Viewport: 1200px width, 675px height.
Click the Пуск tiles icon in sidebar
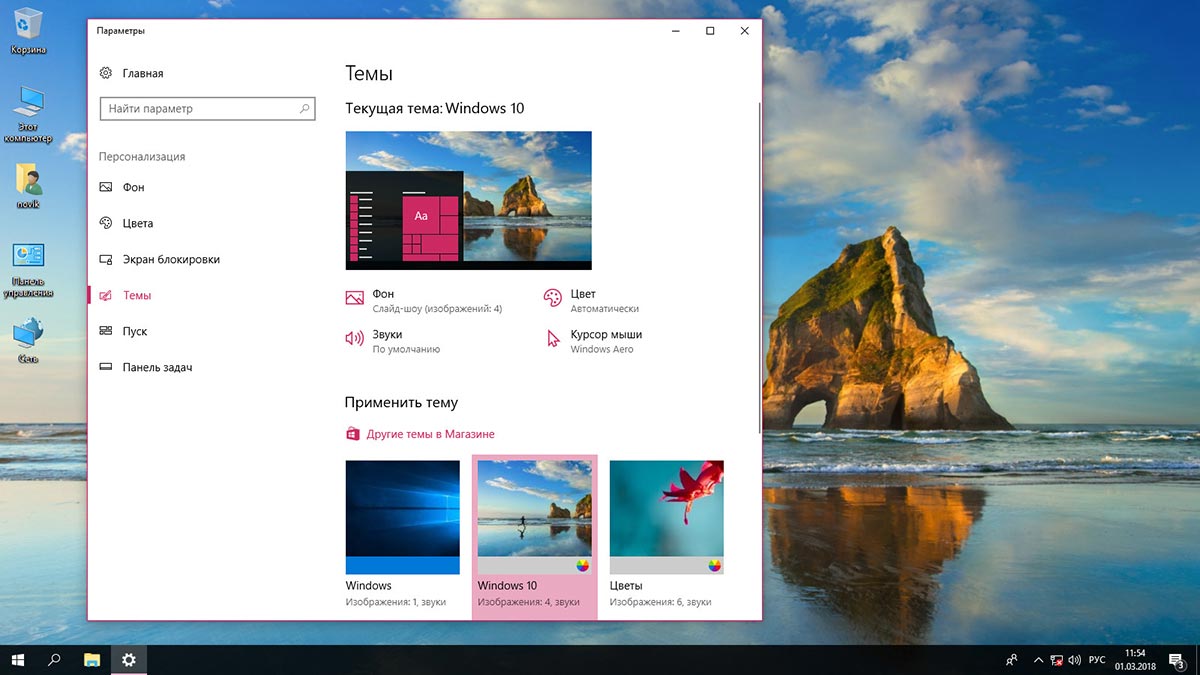106,331
